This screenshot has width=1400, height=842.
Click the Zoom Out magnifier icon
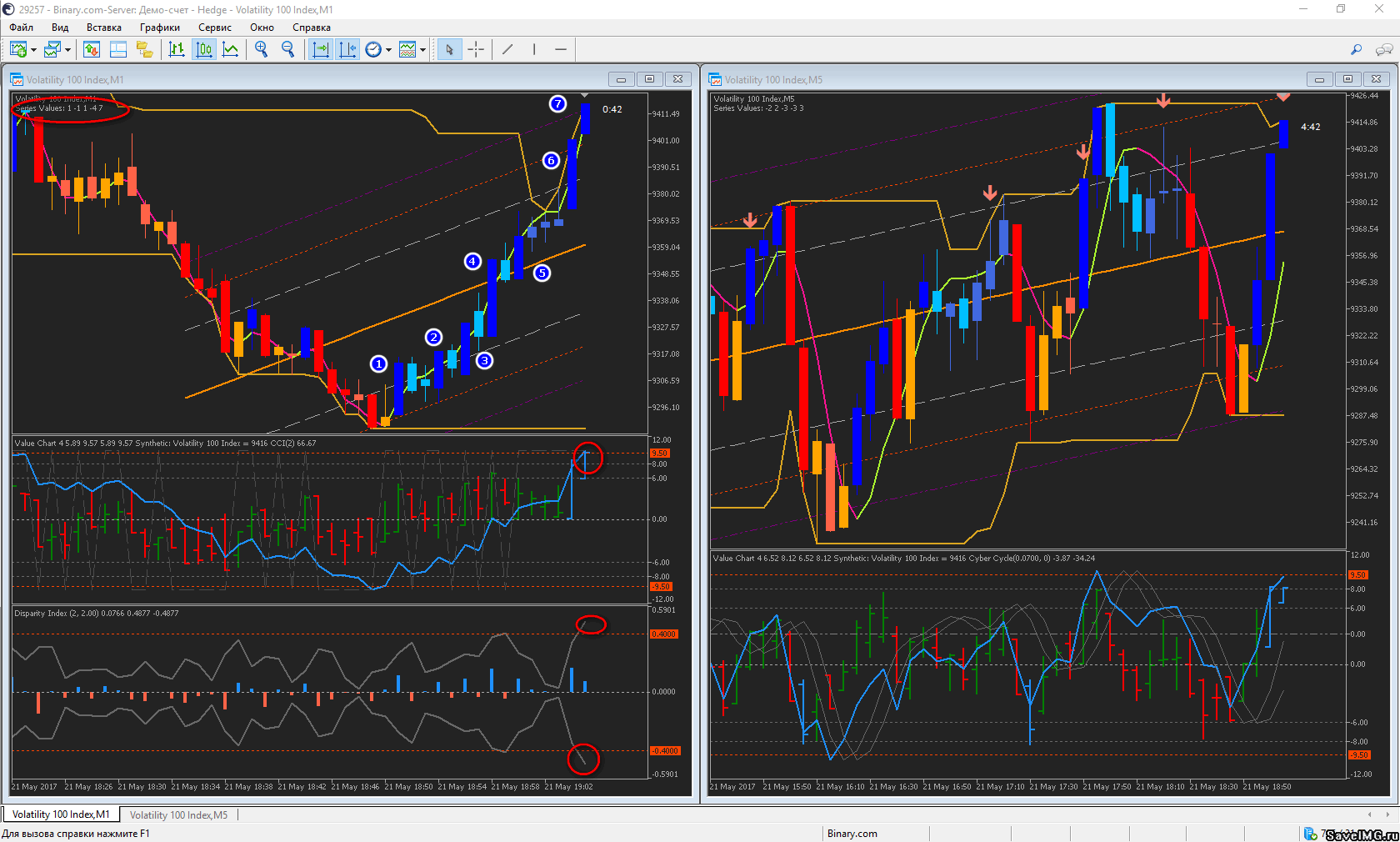coord(288,50)
